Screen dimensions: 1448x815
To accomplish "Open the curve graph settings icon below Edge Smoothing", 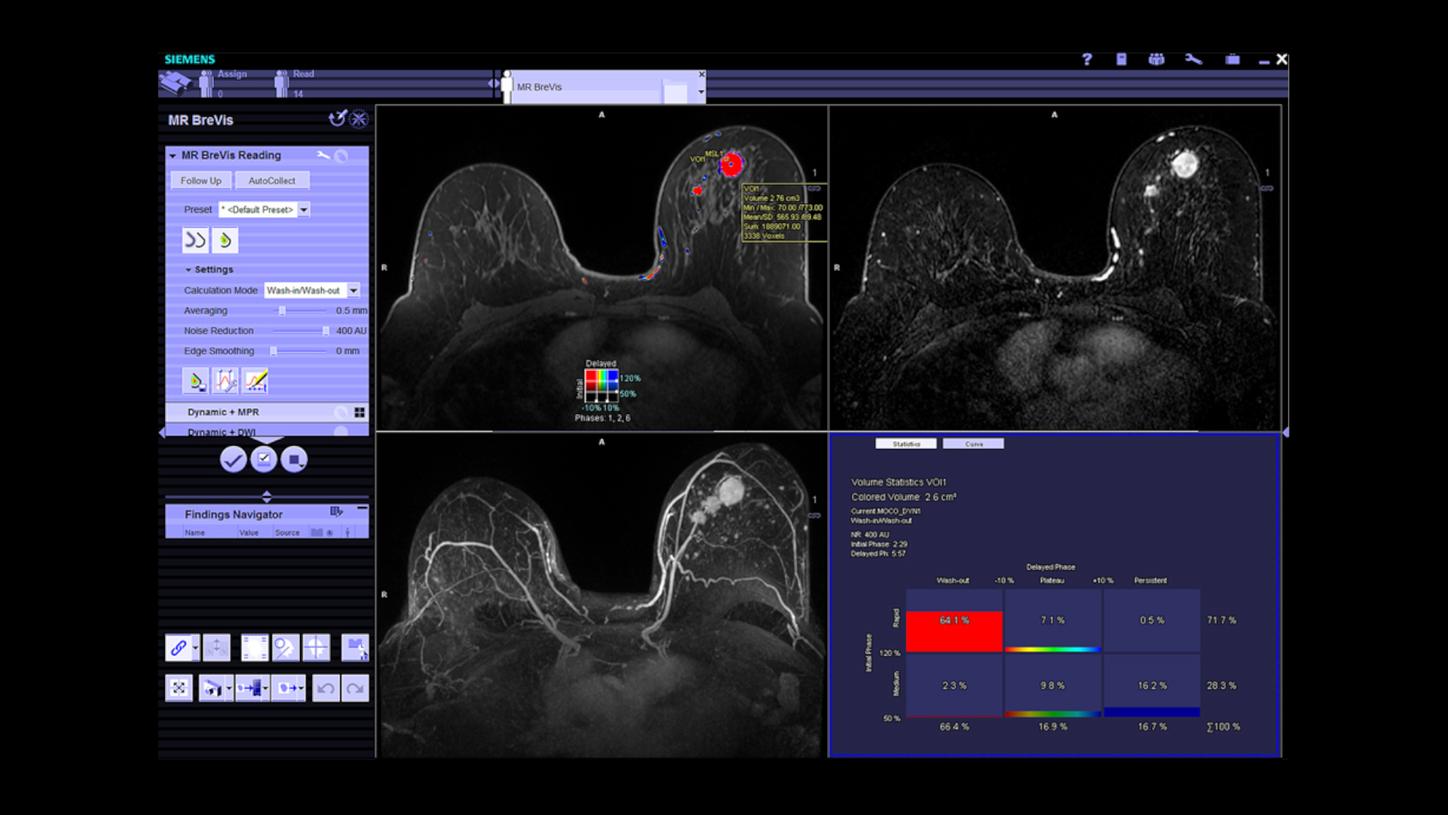I will 226,381.
